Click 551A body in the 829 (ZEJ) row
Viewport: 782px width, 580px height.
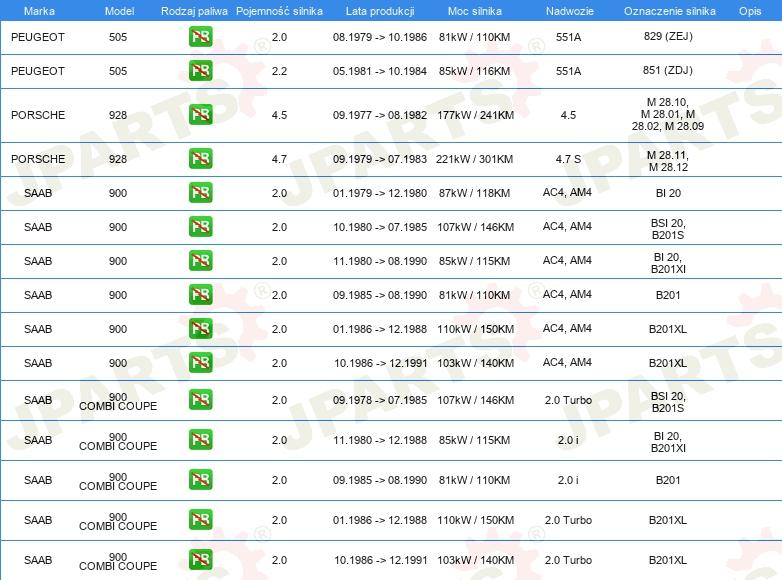click(568, 37)
